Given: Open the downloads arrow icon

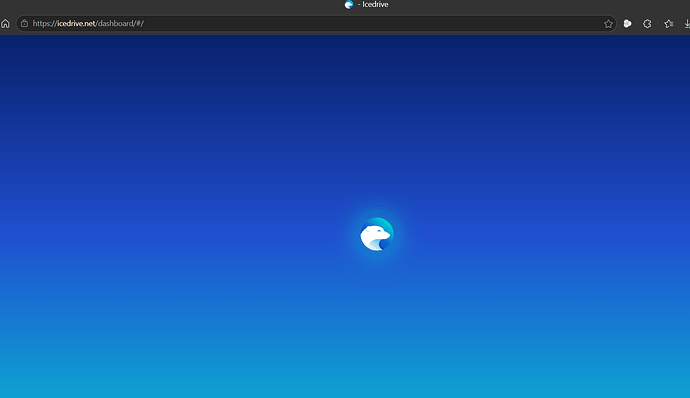Looking at the screenshot, I should pos(687,24).
